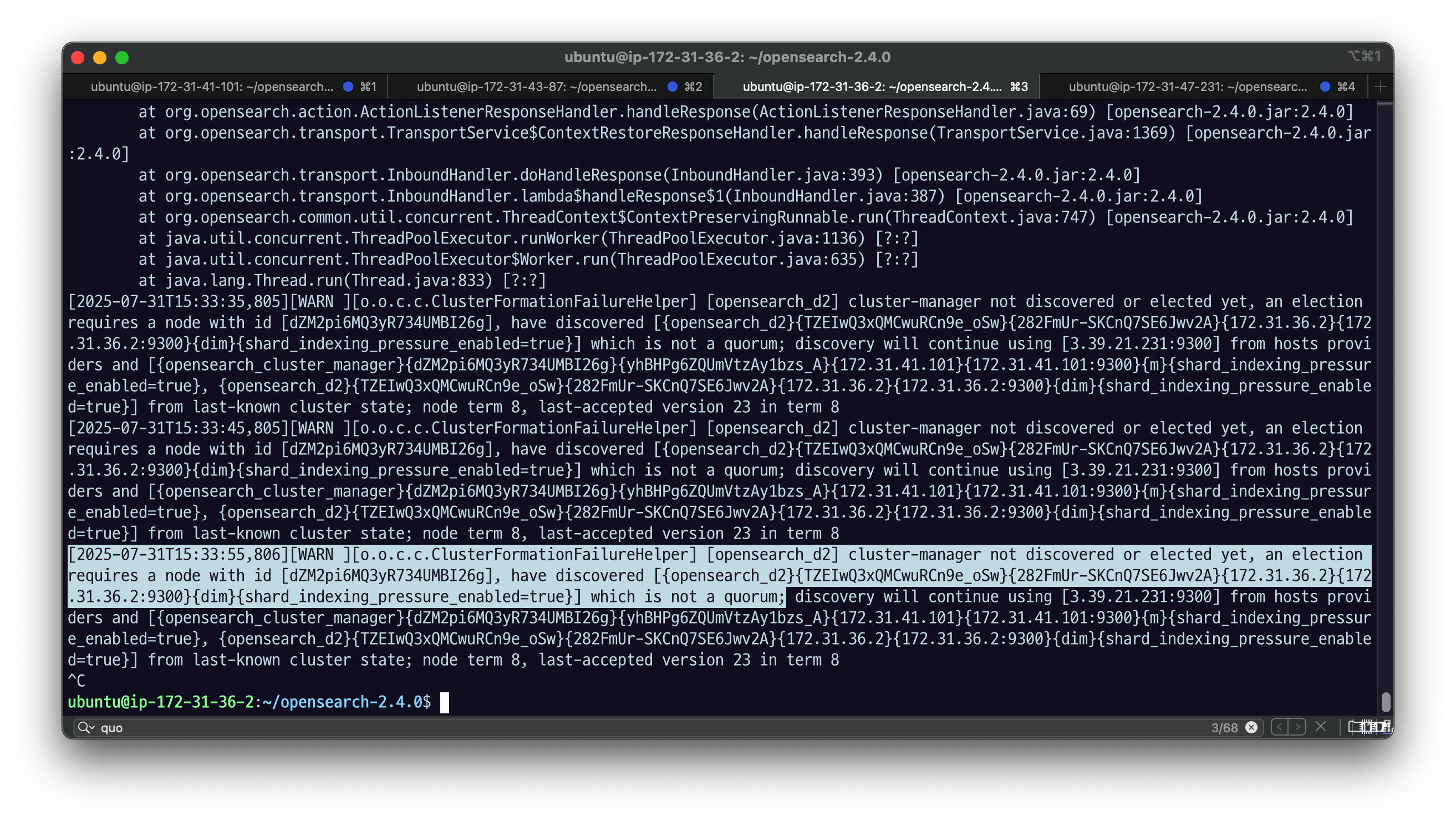This screenshot has width=1456, height=821.
Task: Switch to ip-172-31-41-101 tab
Action: click(x=212, y=87)
